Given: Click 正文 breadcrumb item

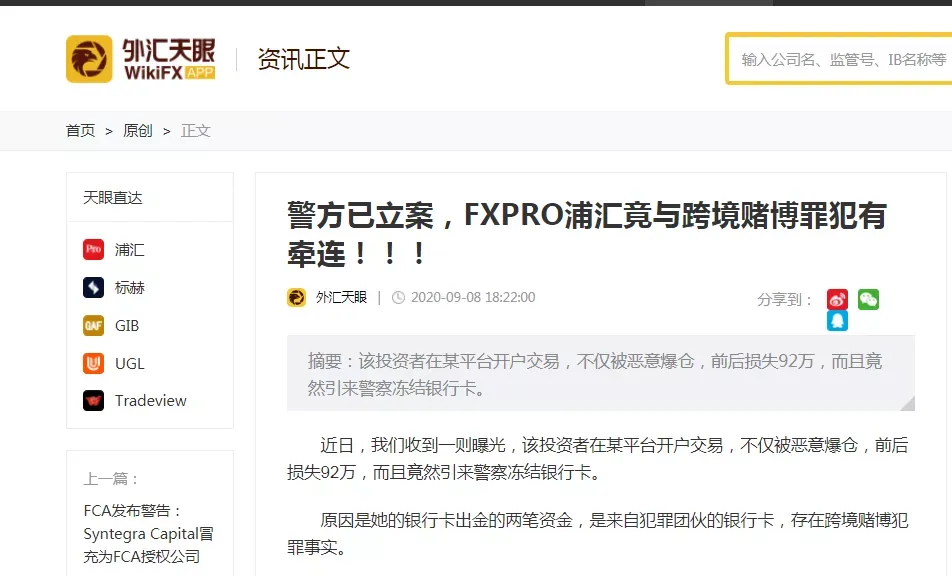Looking at the screenshot, I should (x=195, y=130).
